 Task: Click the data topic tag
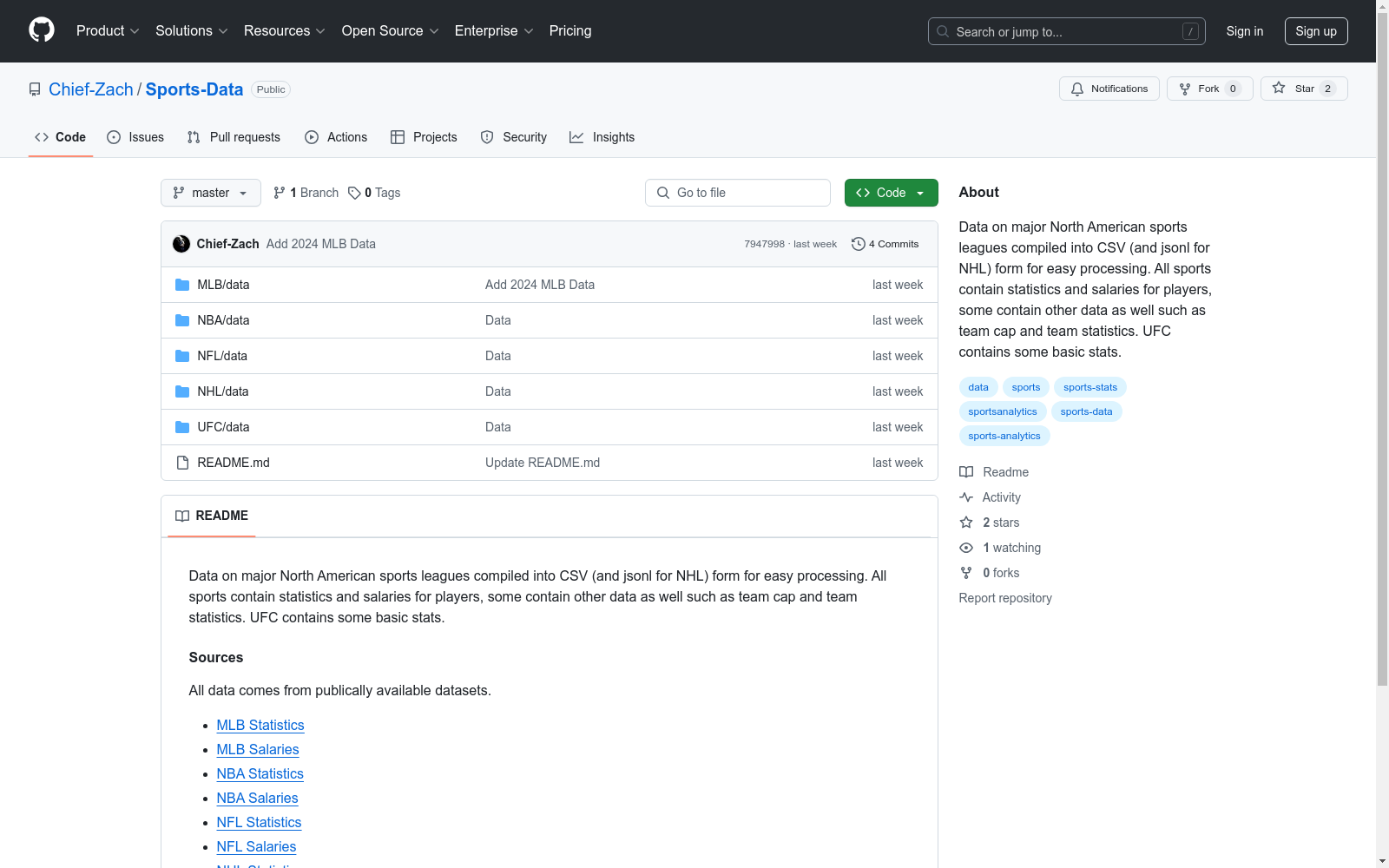click(x=978, y=387)
